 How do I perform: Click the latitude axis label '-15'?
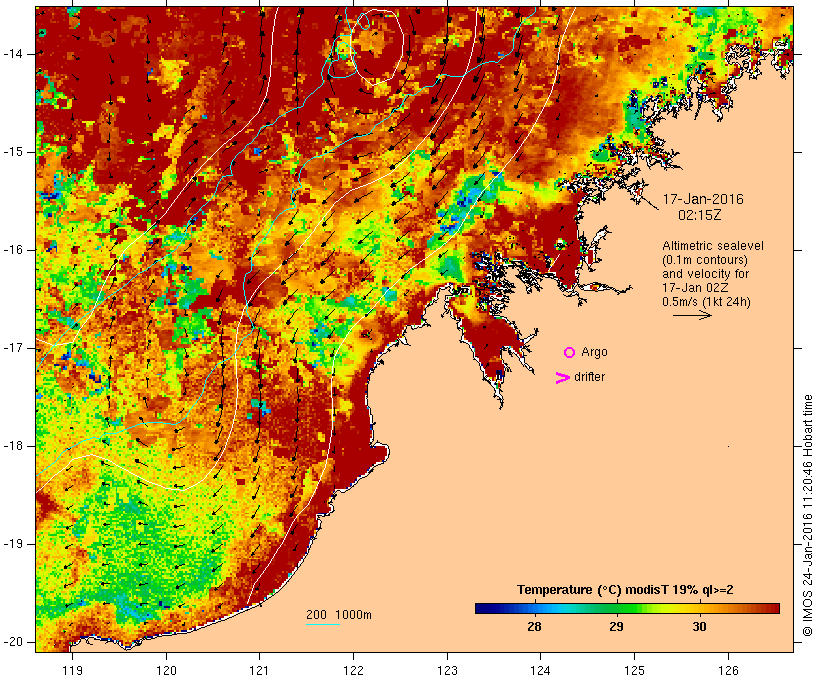(12, 152)
